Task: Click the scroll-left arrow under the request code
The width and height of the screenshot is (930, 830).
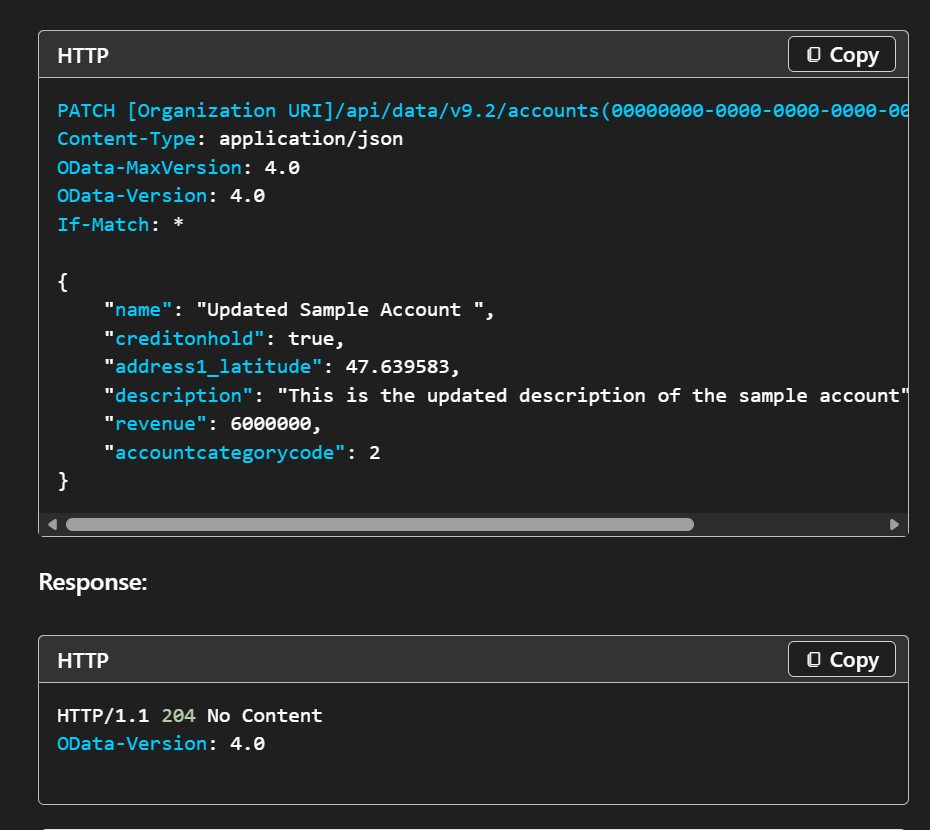Action: (x=52, y=524)
